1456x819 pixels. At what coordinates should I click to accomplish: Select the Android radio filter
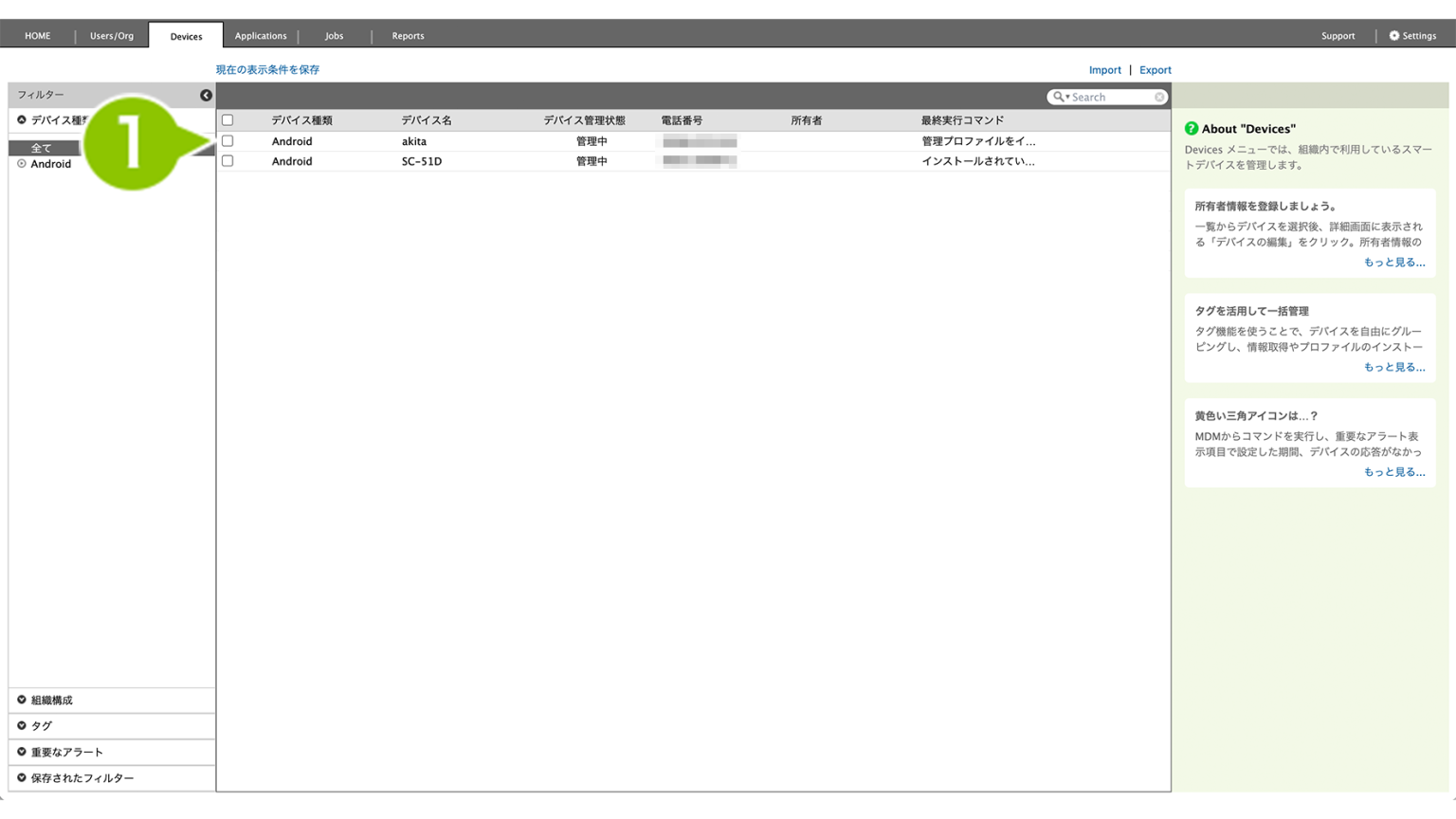[x=22, y=164]
